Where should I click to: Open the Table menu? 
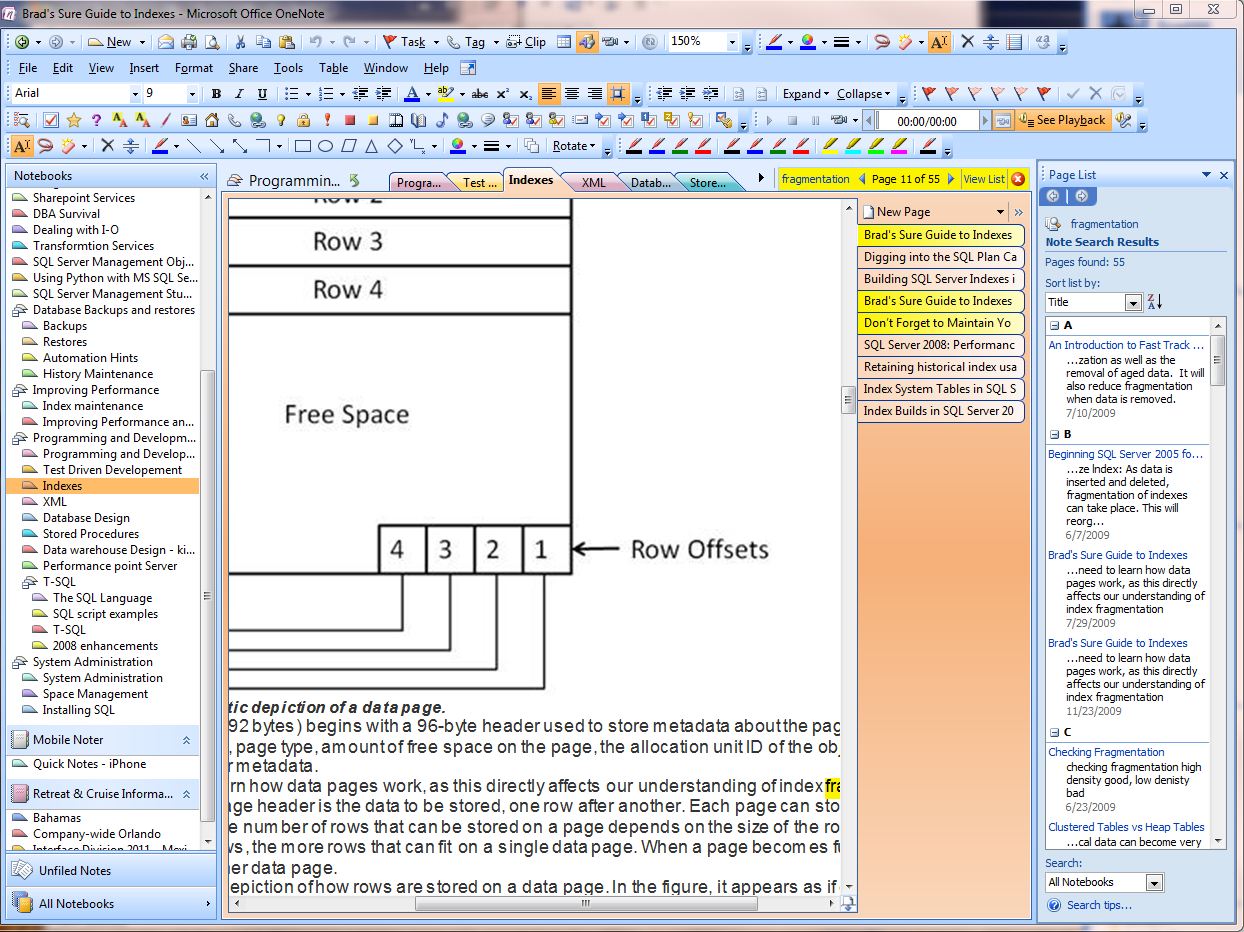(333, 68)
